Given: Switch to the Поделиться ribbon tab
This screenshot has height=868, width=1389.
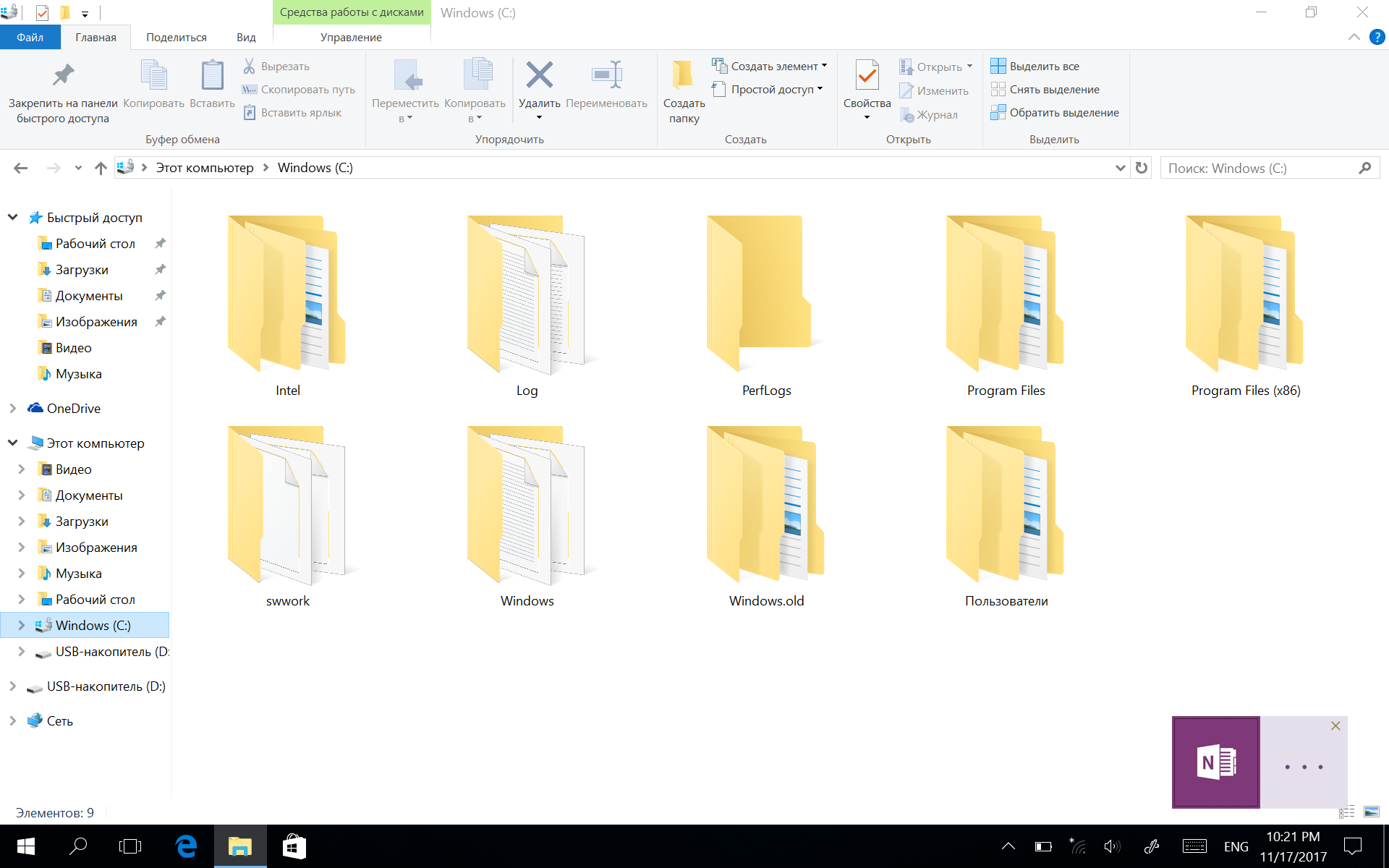Looking at the screenshot, I should click(x=176, y=37).
